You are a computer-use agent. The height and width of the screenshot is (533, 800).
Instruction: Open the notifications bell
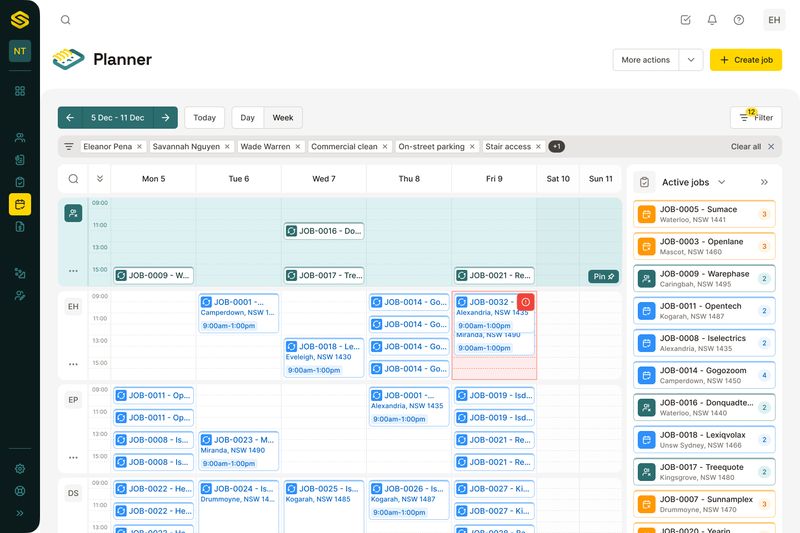click(712, 20)
